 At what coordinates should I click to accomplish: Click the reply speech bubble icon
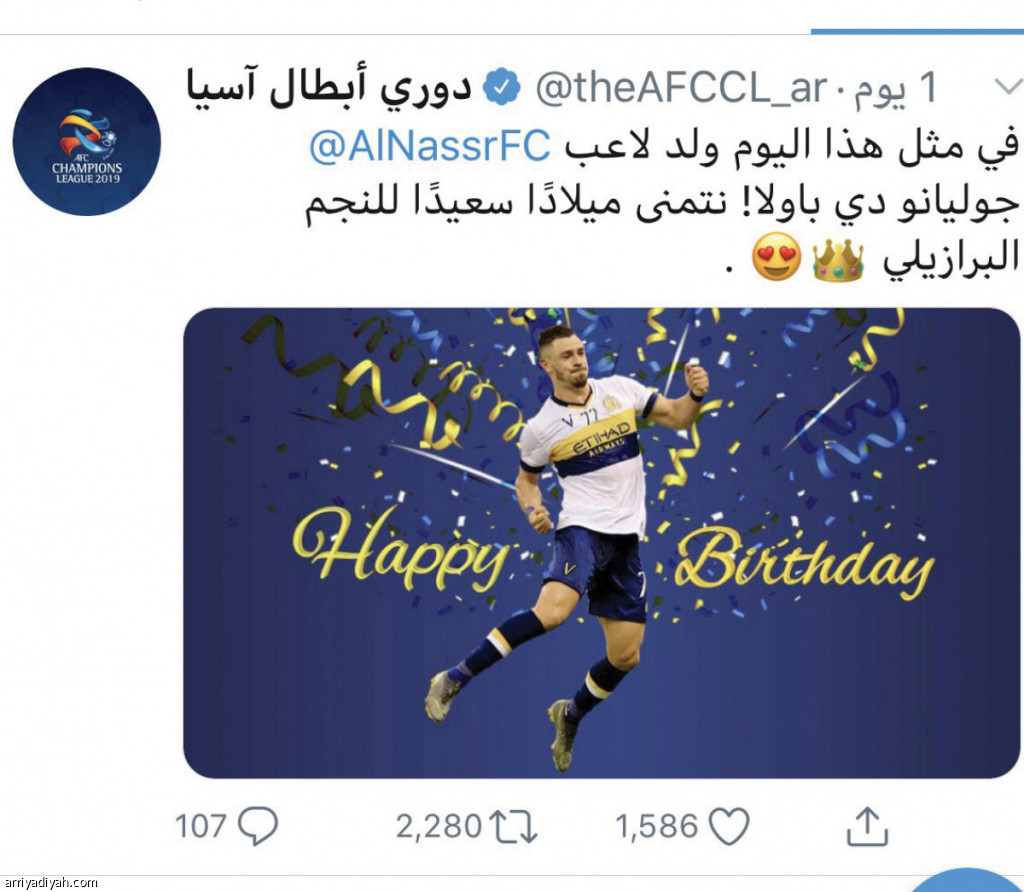(258, 826)
